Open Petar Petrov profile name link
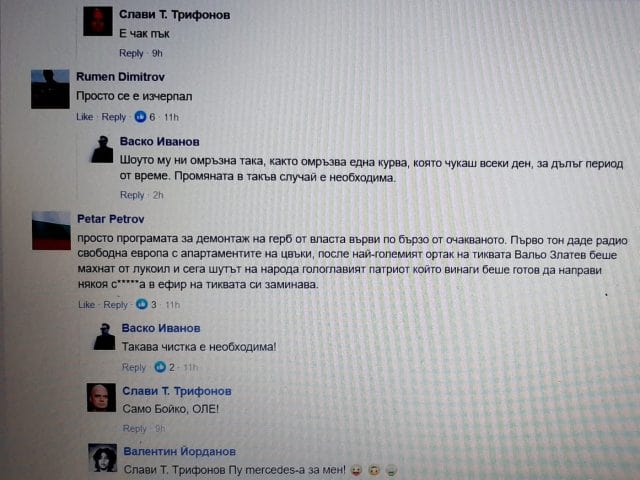This screenshot has height=480, width=640. pyautogui.click(x=111, y=219)
